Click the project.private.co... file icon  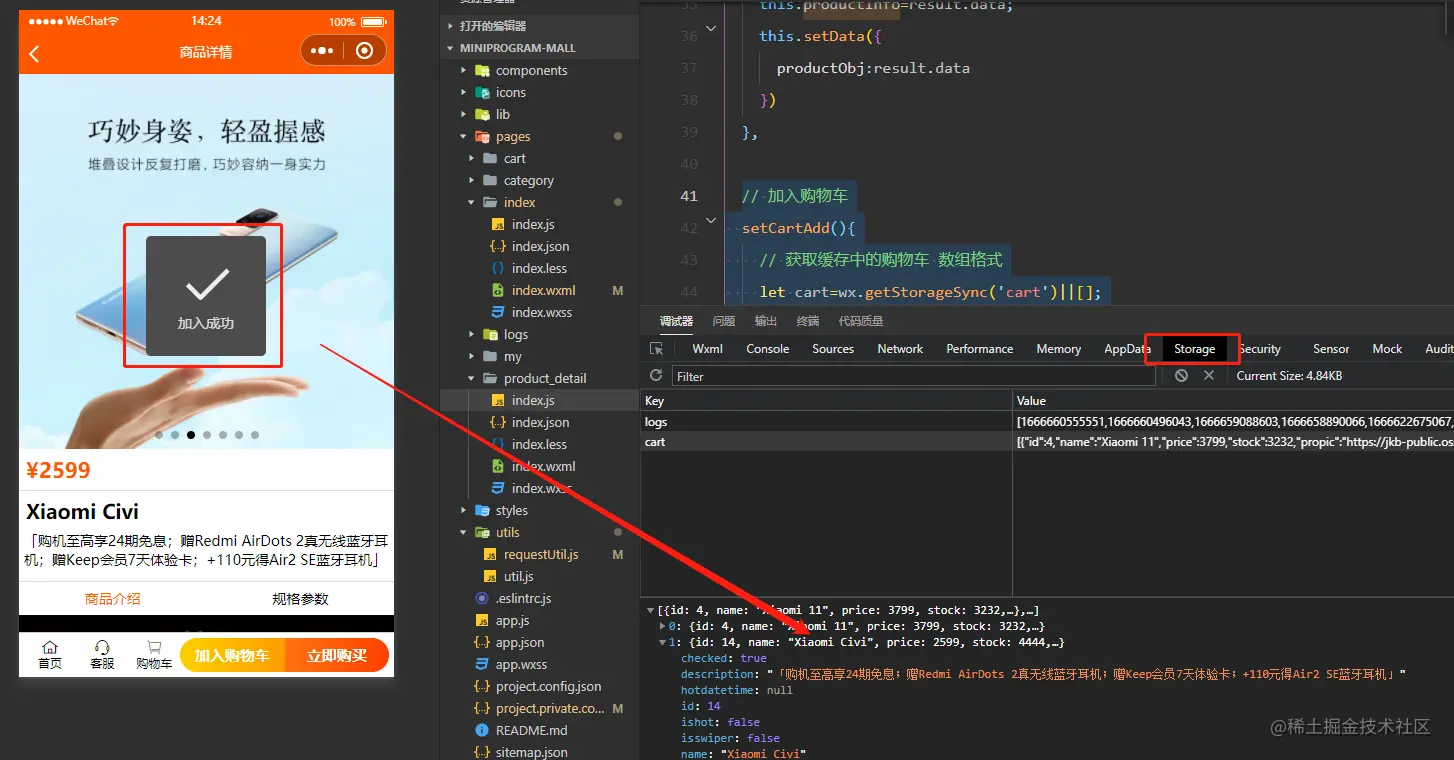[482, 708]
